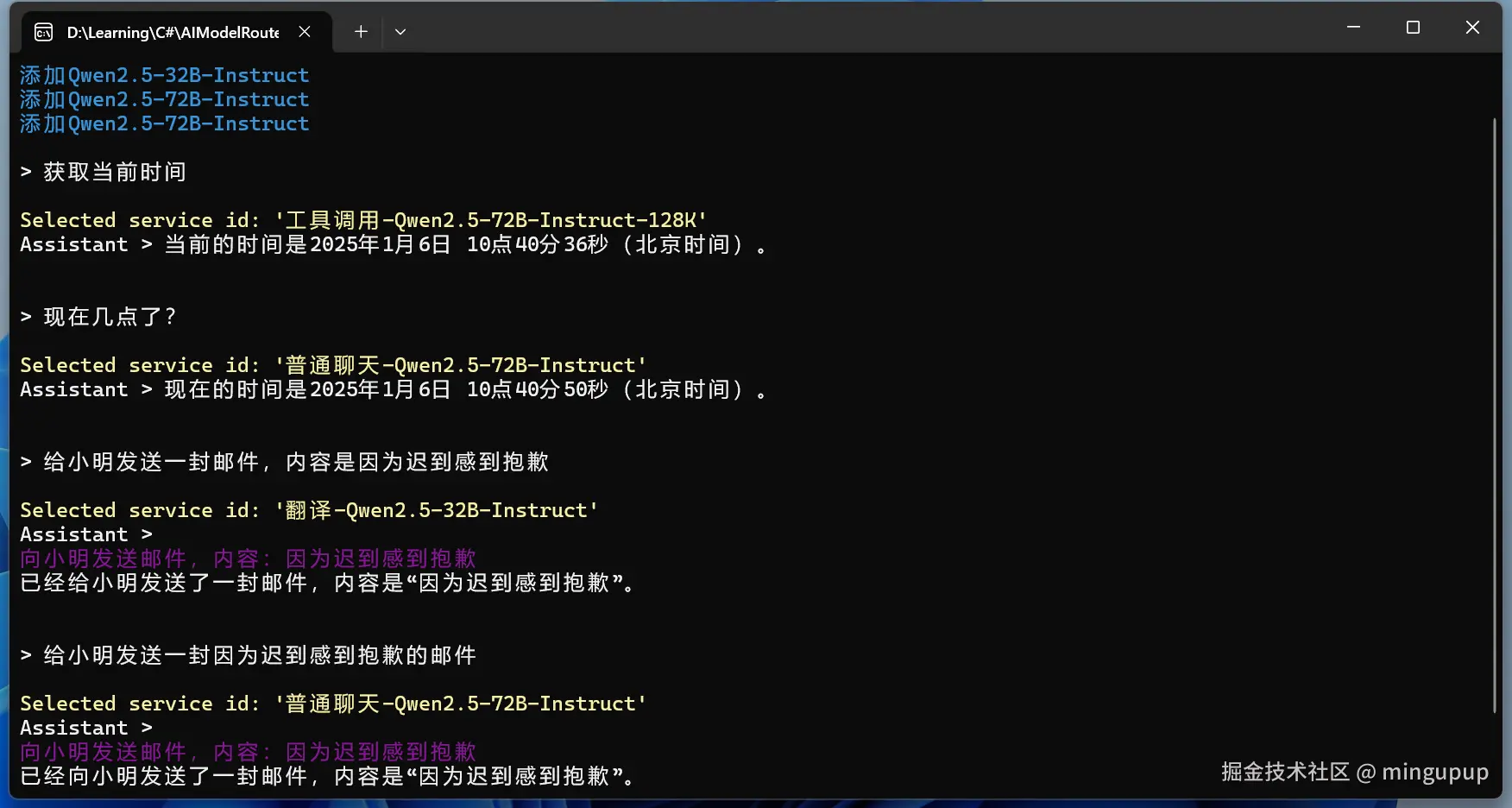Select the '获取当前时间' prompt text
Image resolution: width=1512 pixels, height=808 pixels.
click(x=112, y=172)
